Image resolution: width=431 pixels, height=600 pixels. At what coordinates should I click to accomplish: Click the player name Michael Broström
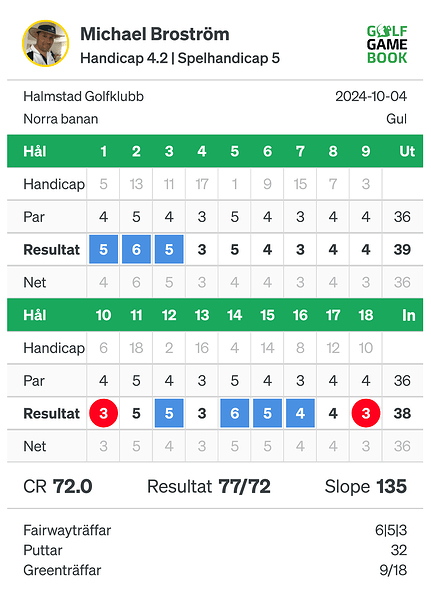pyautogui.click(x=155, y=34)
